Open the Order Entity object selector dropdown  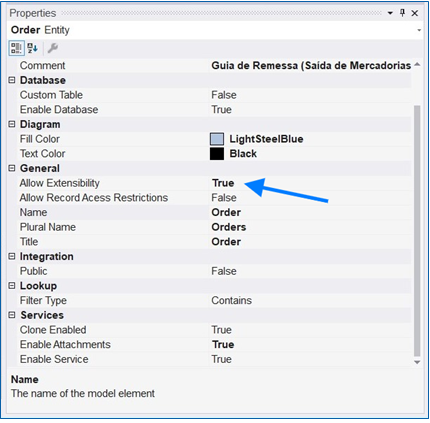coord(419,30)
